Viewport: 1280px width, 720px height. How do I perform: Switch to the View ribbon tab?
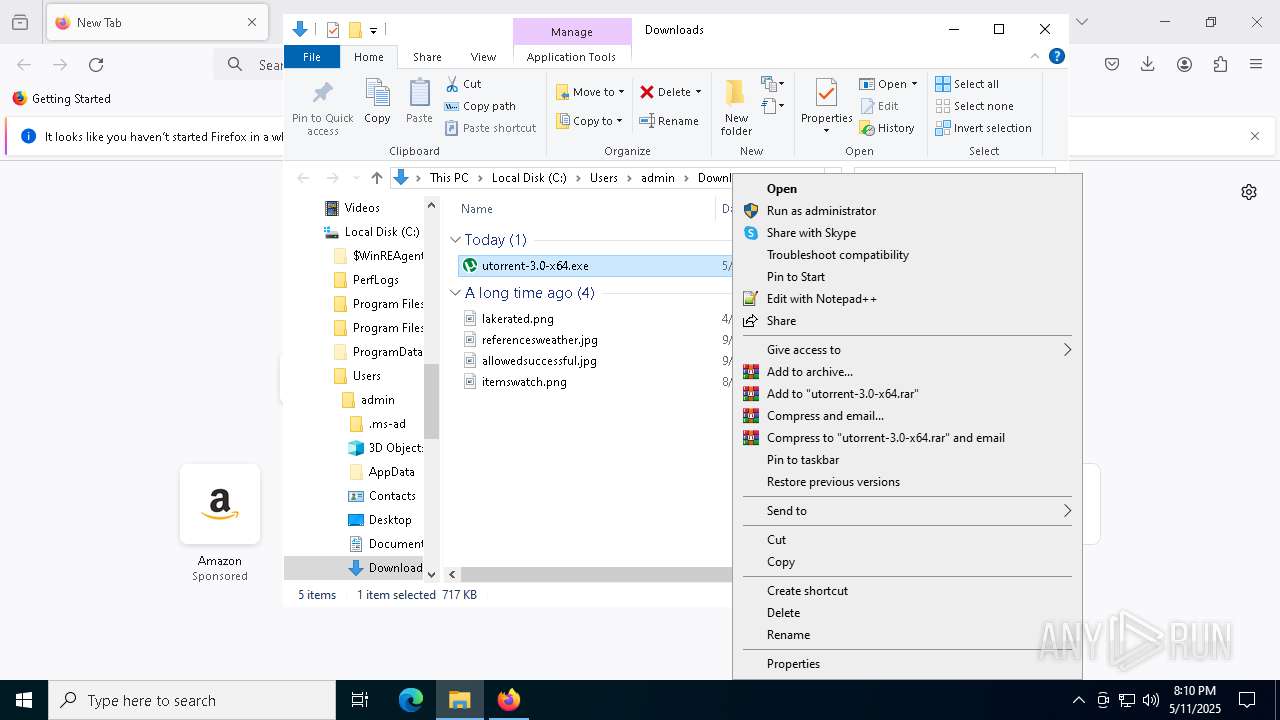point(483,57)
